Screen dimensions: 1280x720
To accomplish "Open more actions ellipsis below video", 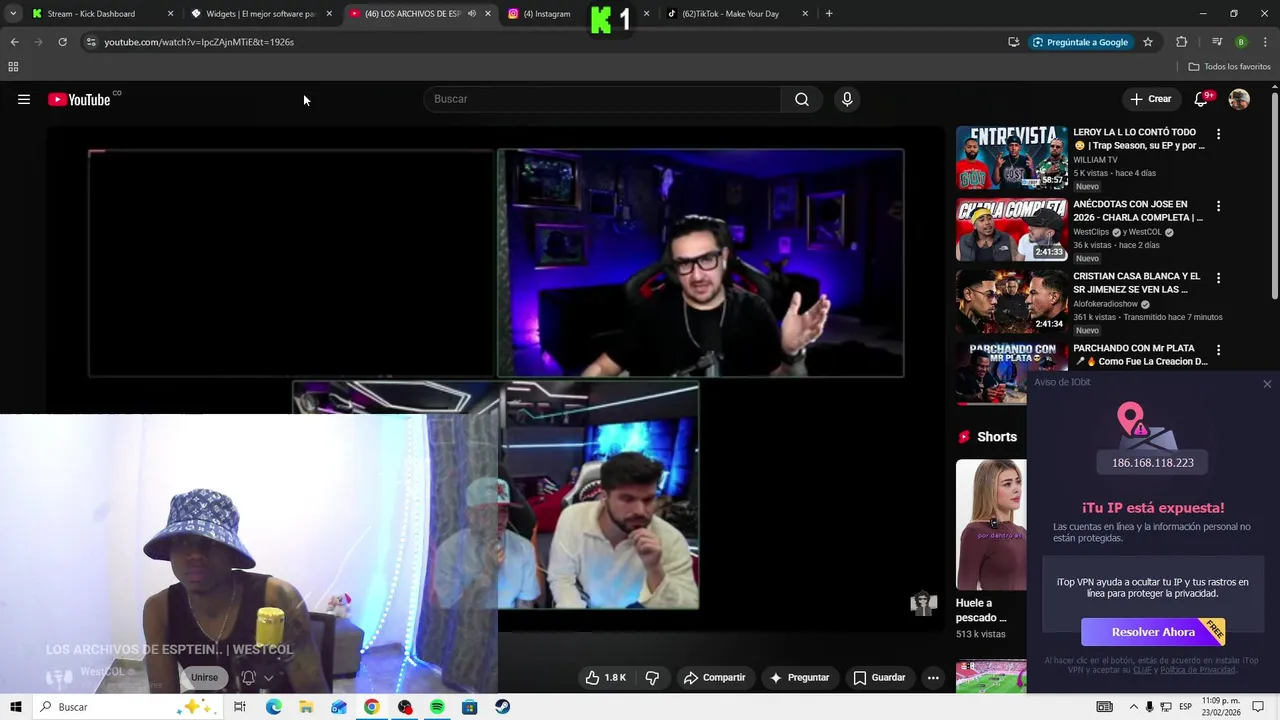I will point(933,677).
